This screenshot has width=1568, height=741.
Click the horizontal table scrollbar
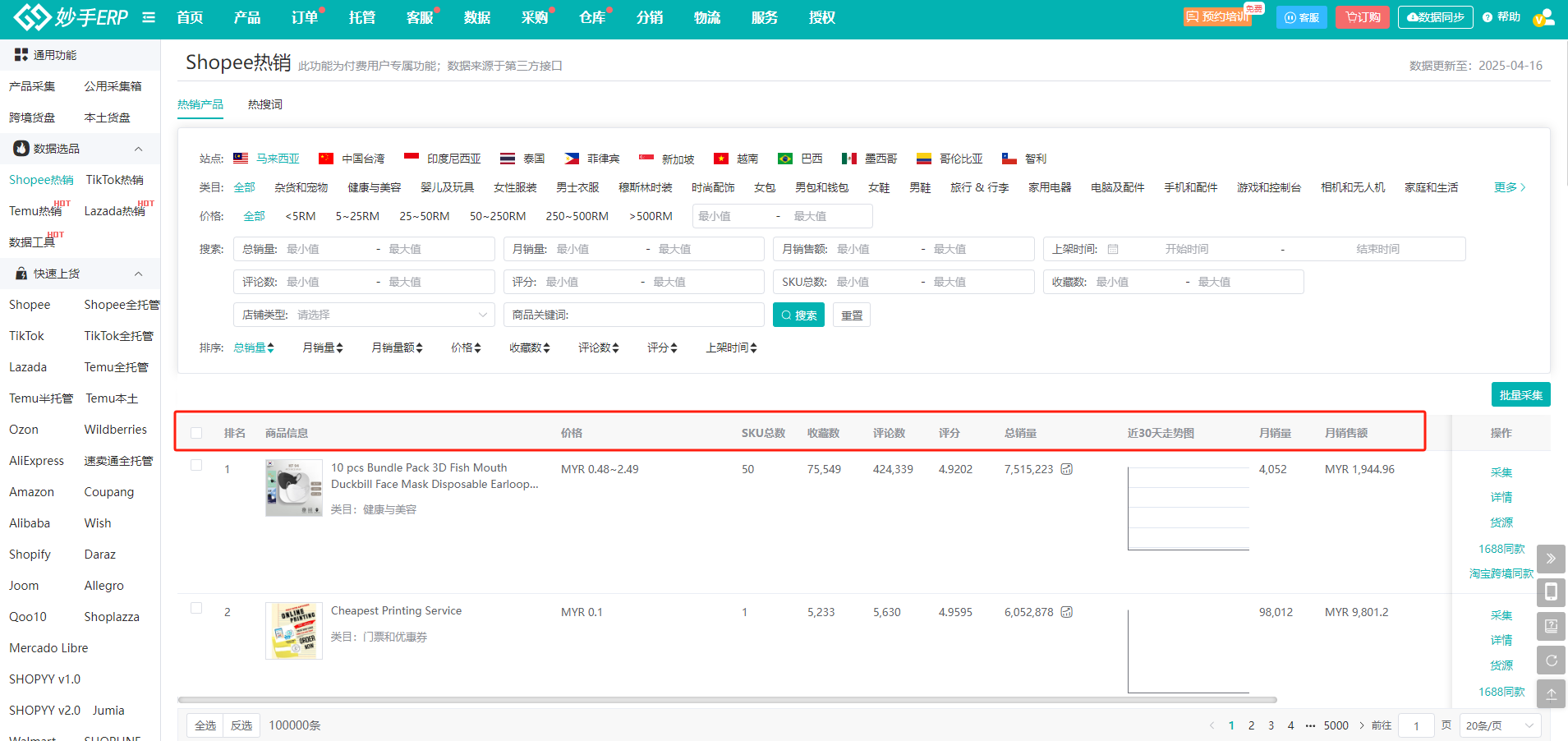[727, 700]
